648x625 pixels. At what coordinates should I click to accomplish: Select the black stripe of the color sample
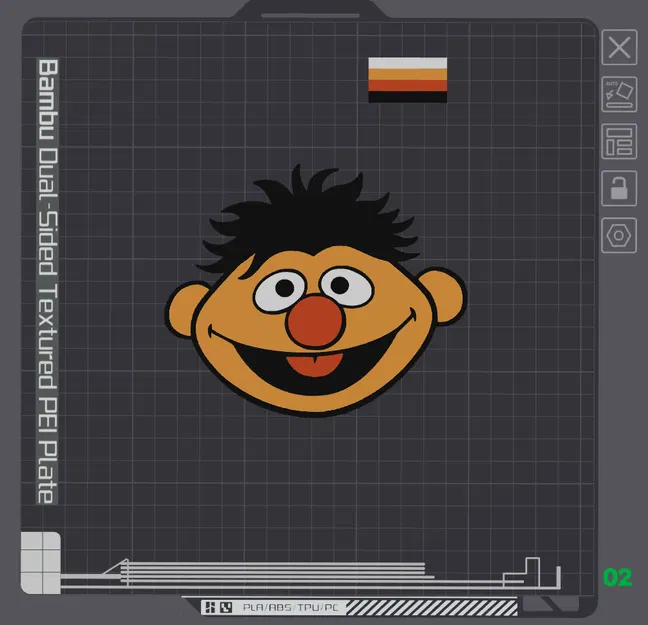407,97
